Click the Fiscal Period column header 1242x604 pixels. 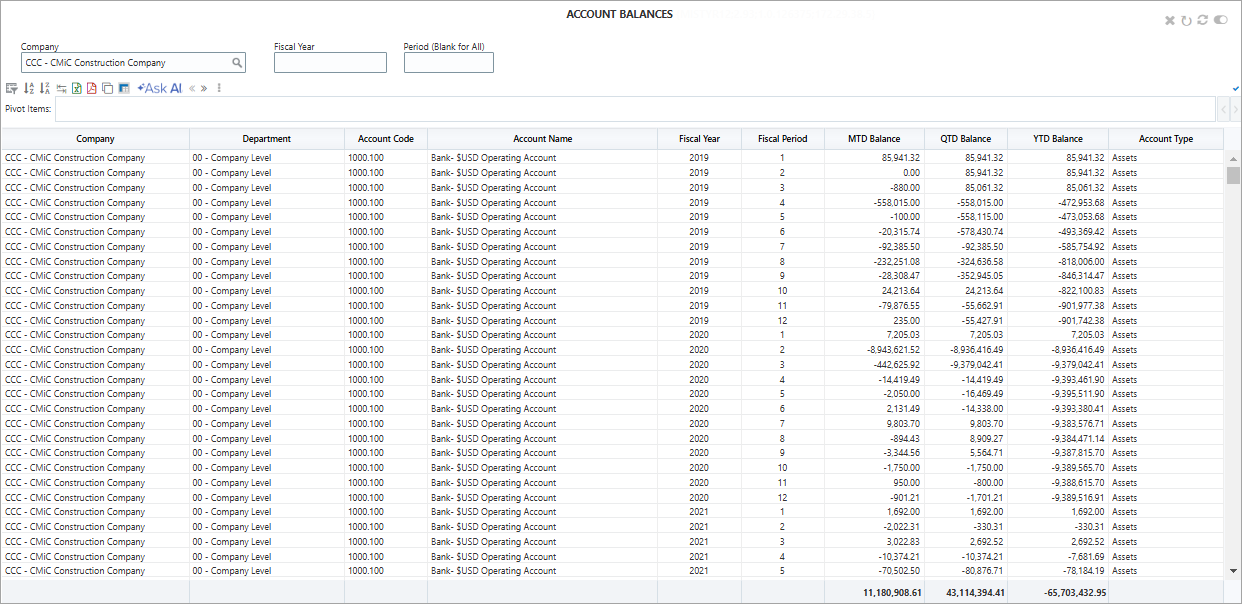click(782, 139)
